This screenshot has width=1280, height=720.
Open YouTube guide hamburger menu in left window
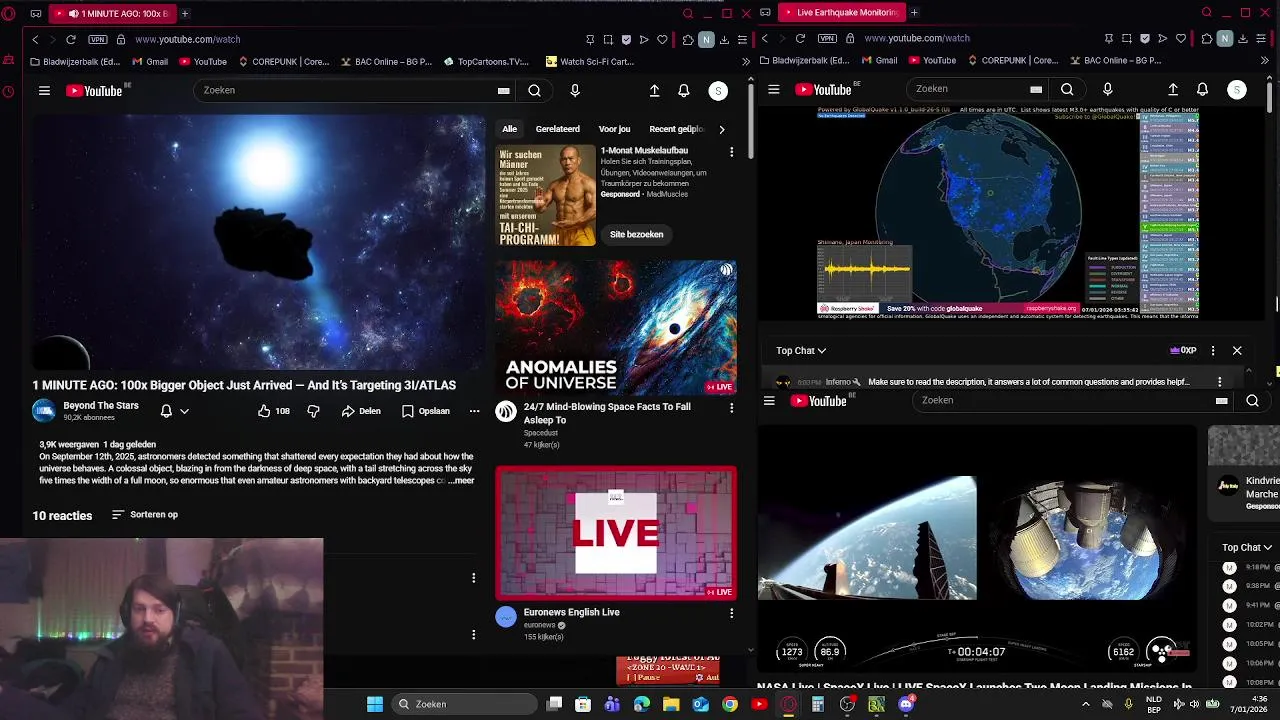pos(44,91)
